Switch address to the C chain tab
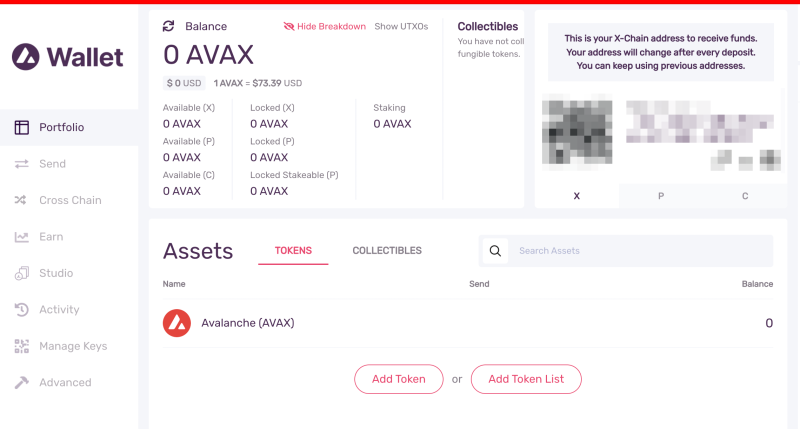 745,196
